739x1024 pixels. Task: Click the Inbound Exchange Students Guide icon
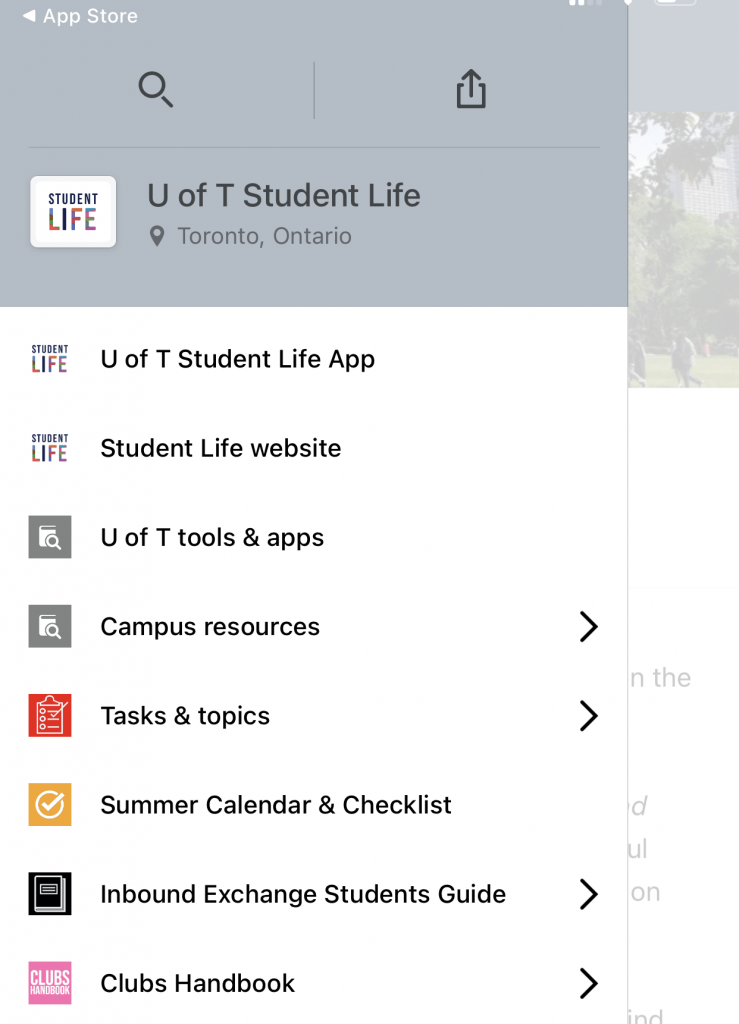point(50,894)
